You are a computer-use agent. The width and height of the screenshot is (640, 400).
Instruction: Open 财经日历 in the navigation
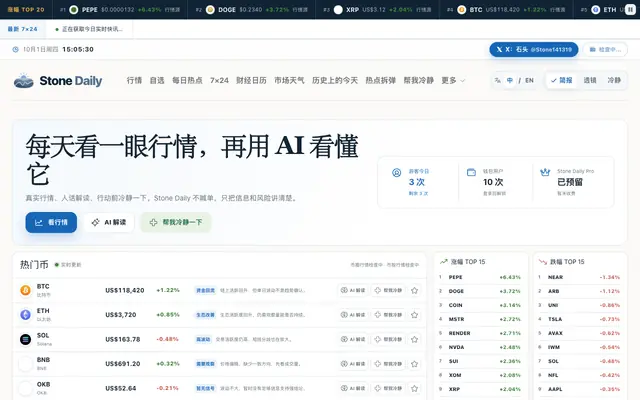click(x=251, y=80)
